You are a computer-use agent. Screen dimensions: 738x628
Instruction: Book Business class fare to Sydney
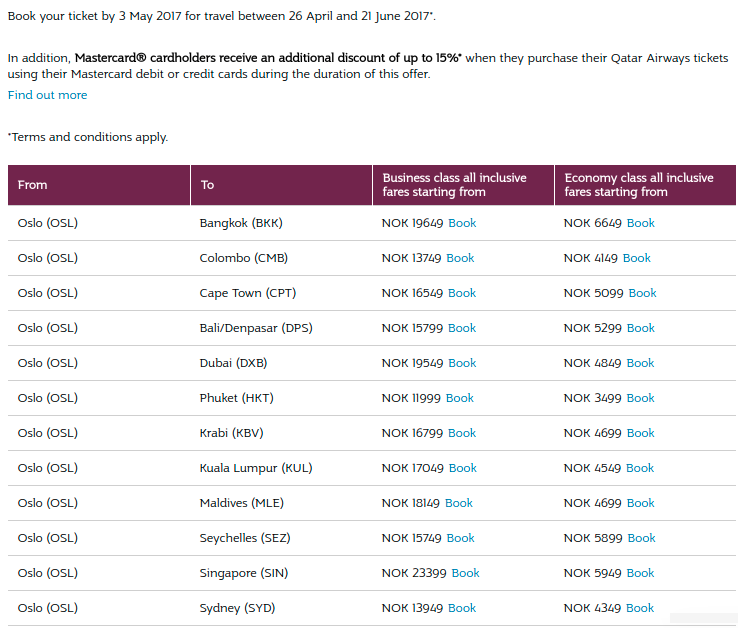[x=462, y=608]
